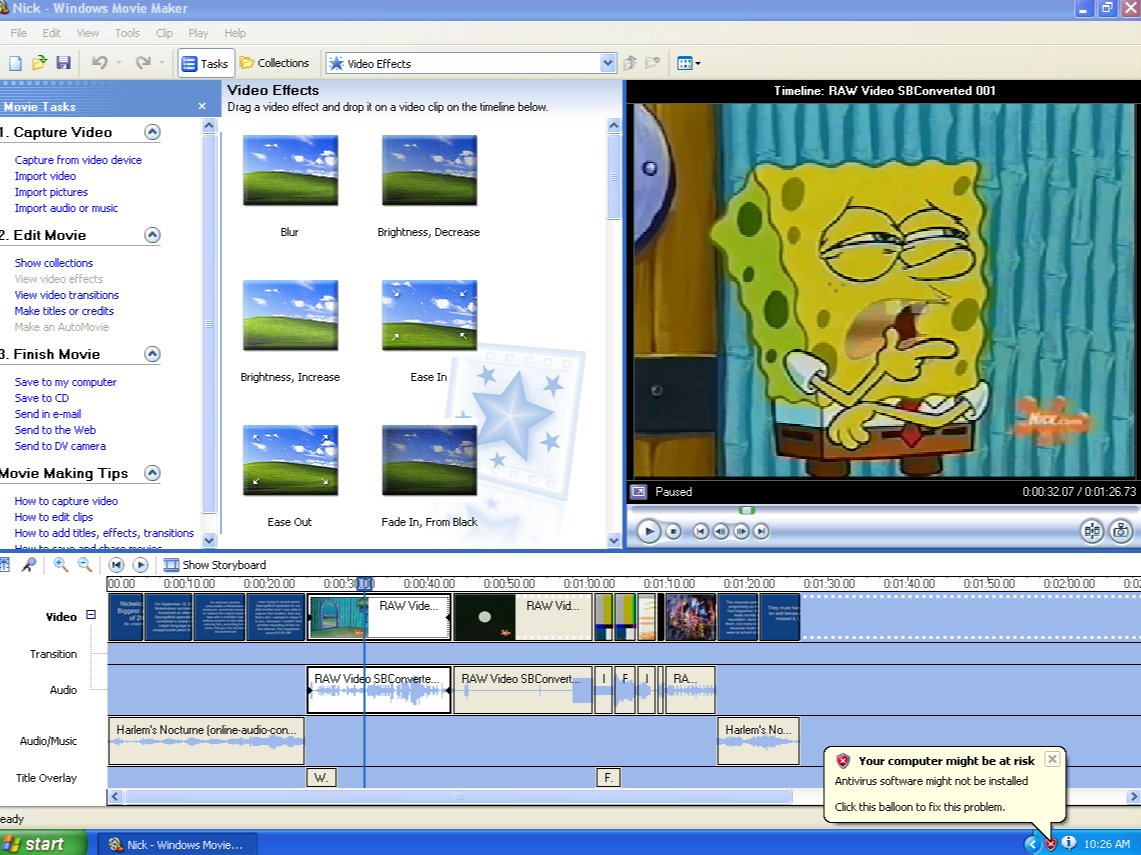Click the Zoom Timeline Out magnifier
Image resolution: width=1141 pixels, height=855 pixels.
(x=84, y=565)
